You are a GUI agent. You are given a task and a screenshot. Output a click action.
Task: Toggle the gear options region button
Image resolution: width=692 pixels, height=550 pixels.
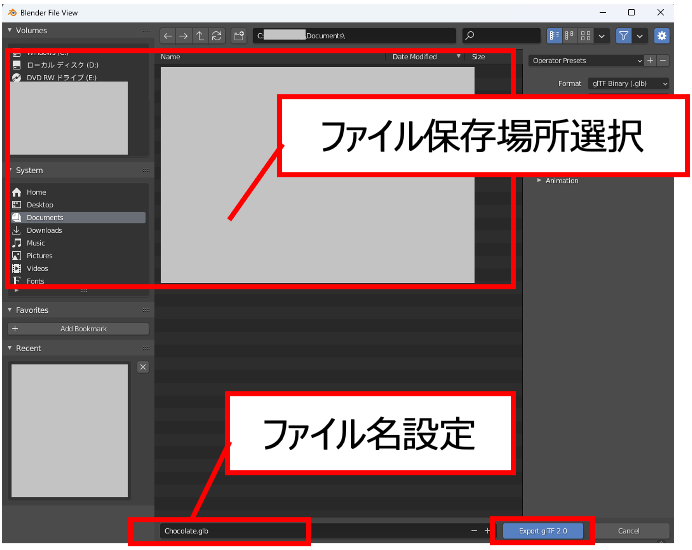coord(661,36)
